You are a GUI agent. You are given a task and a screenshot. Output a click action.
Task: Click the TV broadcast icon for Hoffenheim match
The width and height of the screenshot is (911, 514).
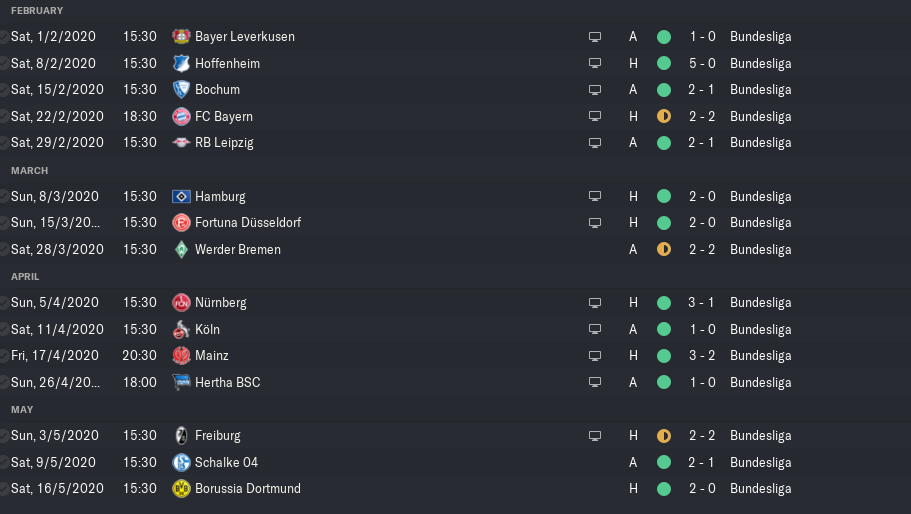coord(595,63)
